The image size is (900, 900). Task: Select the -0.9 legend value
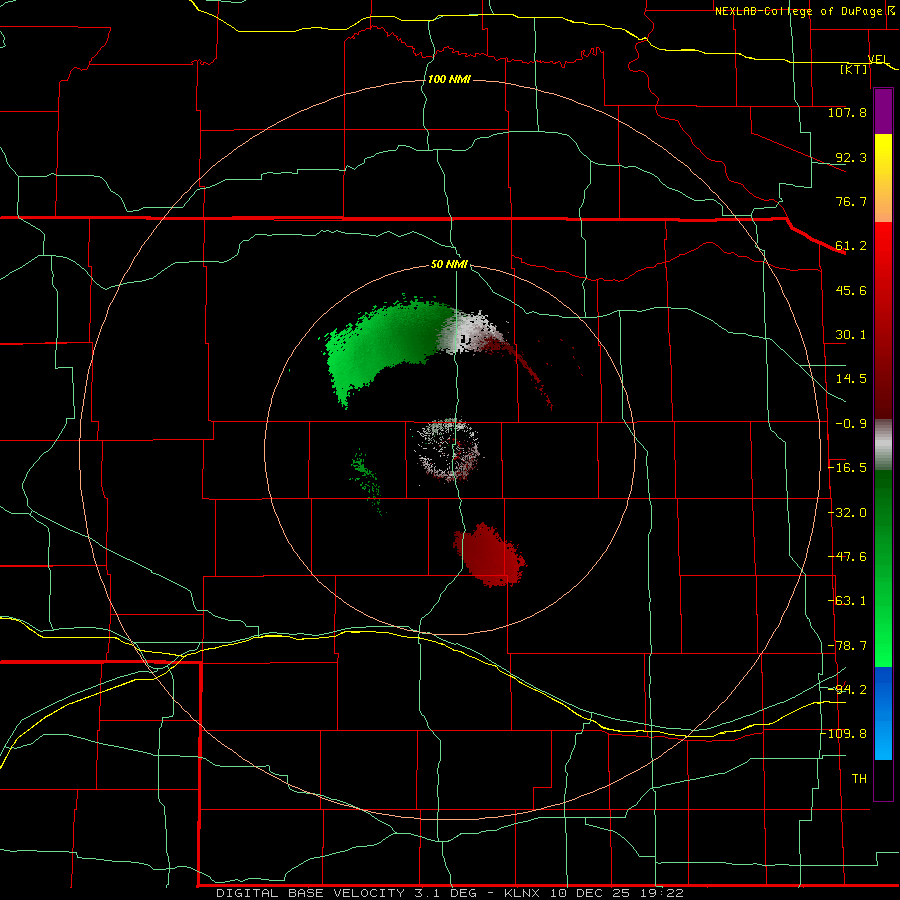point(851,424)
